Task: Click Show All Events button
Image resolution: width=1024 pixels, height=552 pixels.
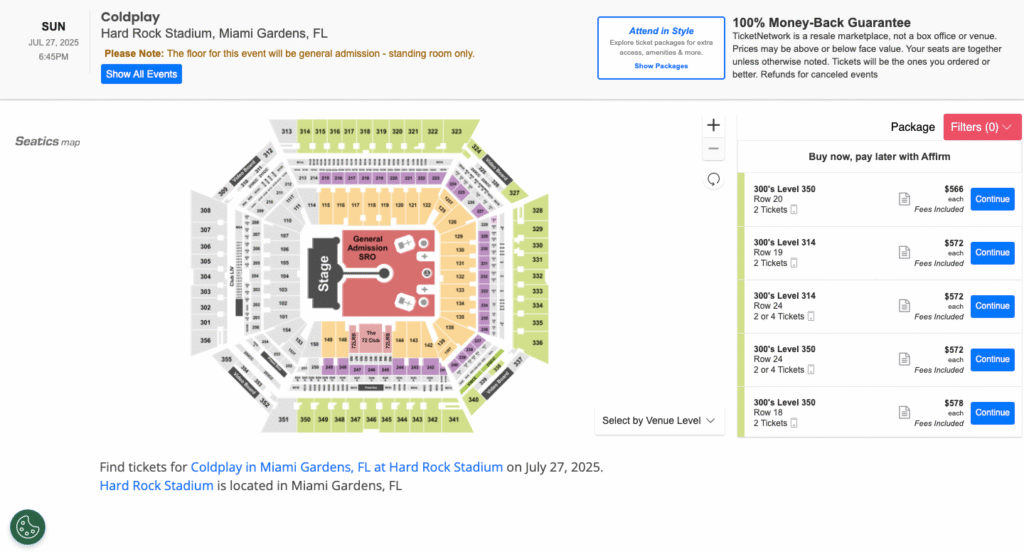Action: coord(141,74)
